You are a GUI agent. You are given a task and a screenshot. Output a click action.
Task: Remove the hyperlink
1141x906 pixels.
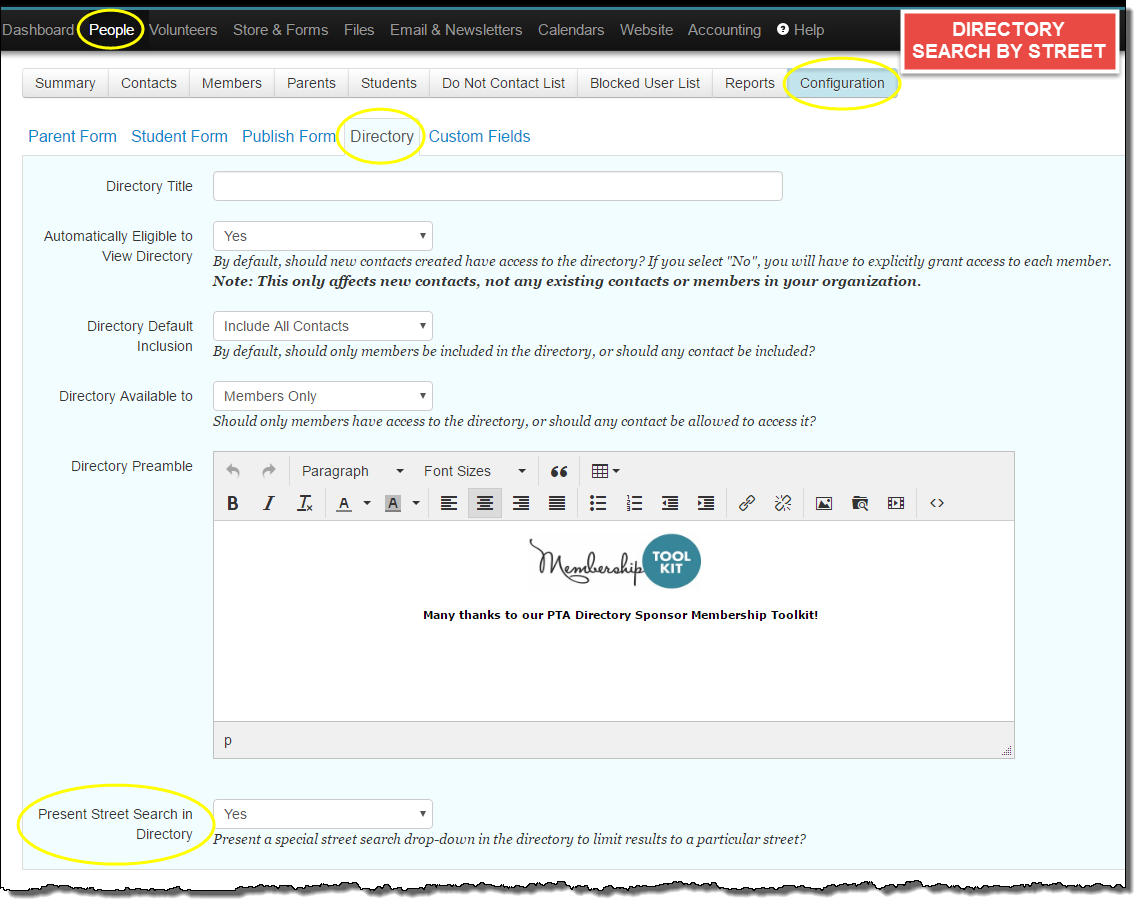[783, 503]
